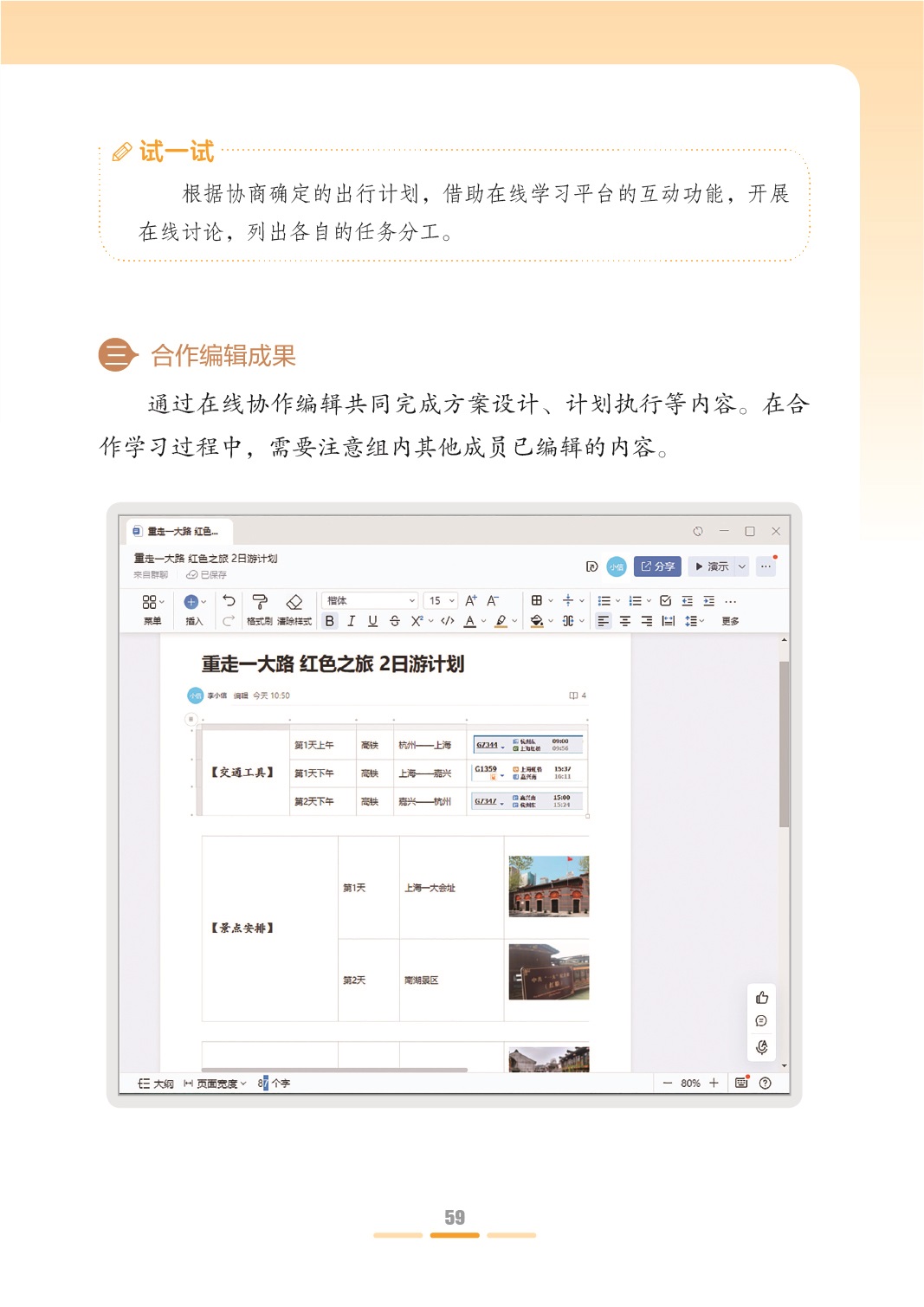Click the undo arrow icon

pyautogui.click(x=229, y=600)
